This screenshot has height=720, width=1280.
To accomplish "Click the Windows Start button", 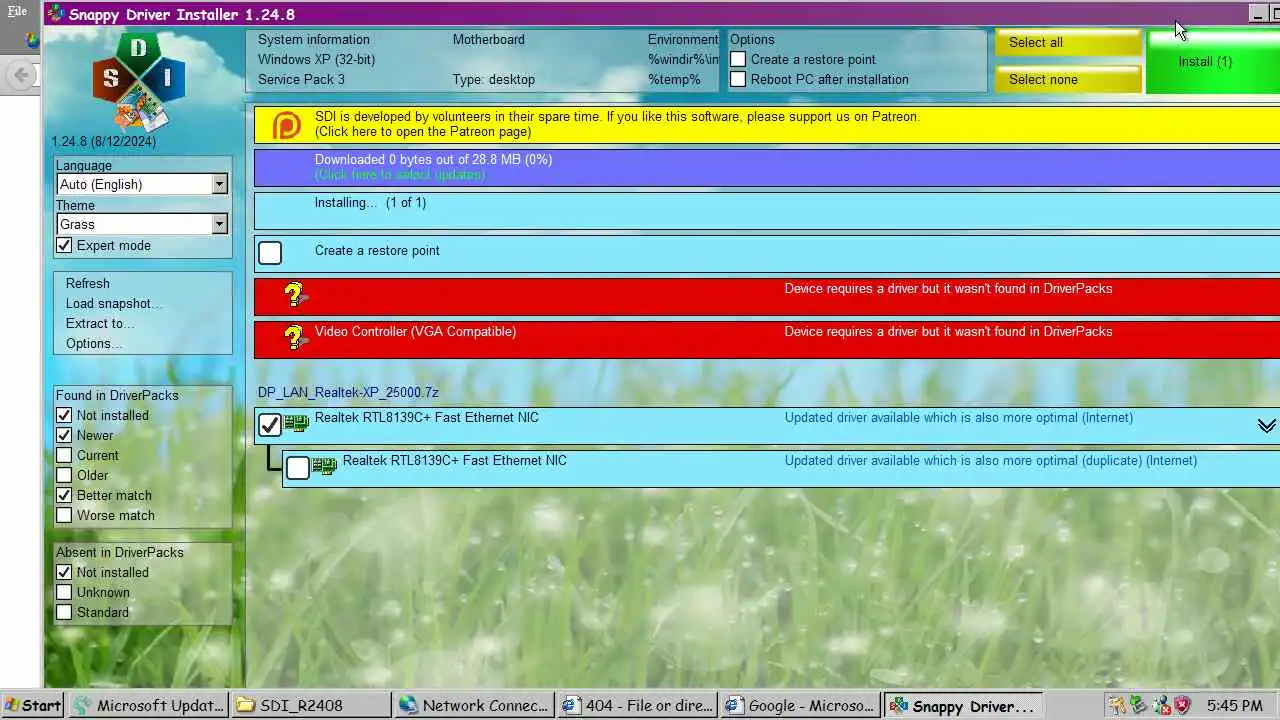I will (32, 705).
